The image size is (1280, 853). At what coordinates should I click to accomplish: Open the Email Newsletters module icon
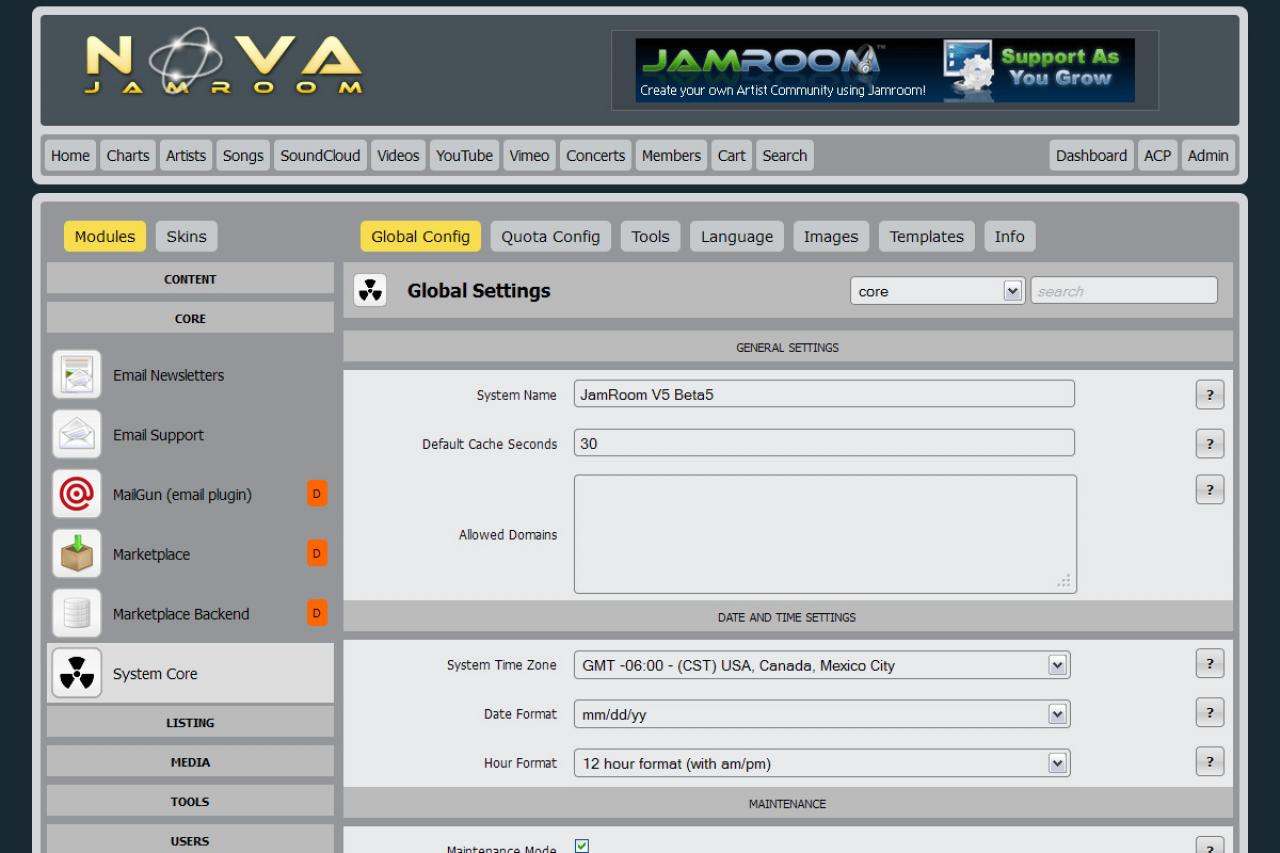pos(77,375)
